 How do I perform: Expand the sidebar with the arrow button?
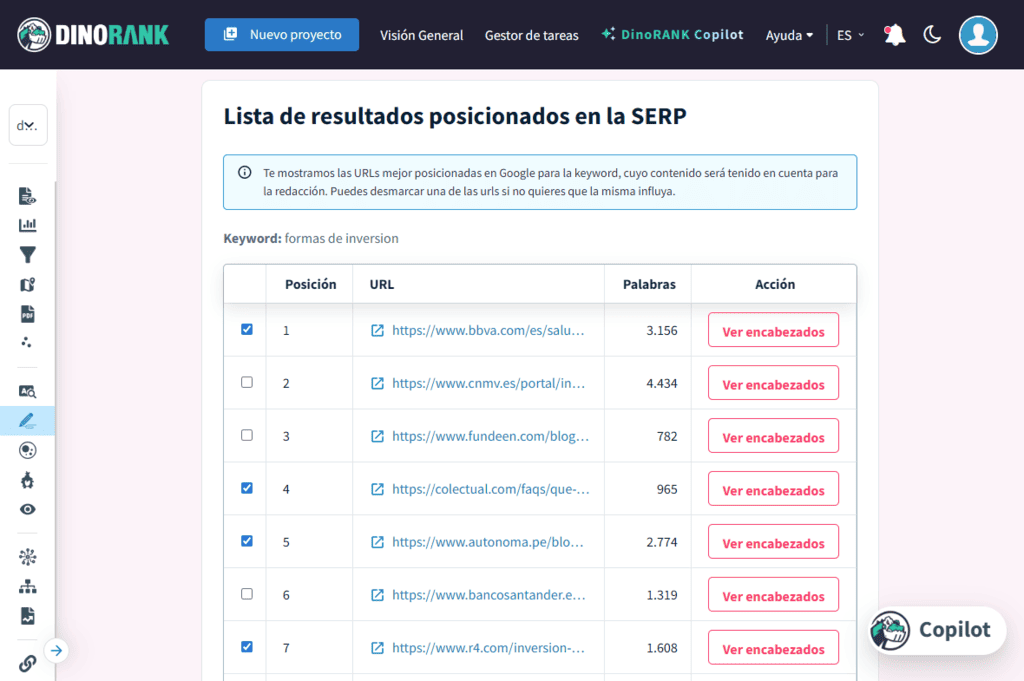tap(57, 650)
